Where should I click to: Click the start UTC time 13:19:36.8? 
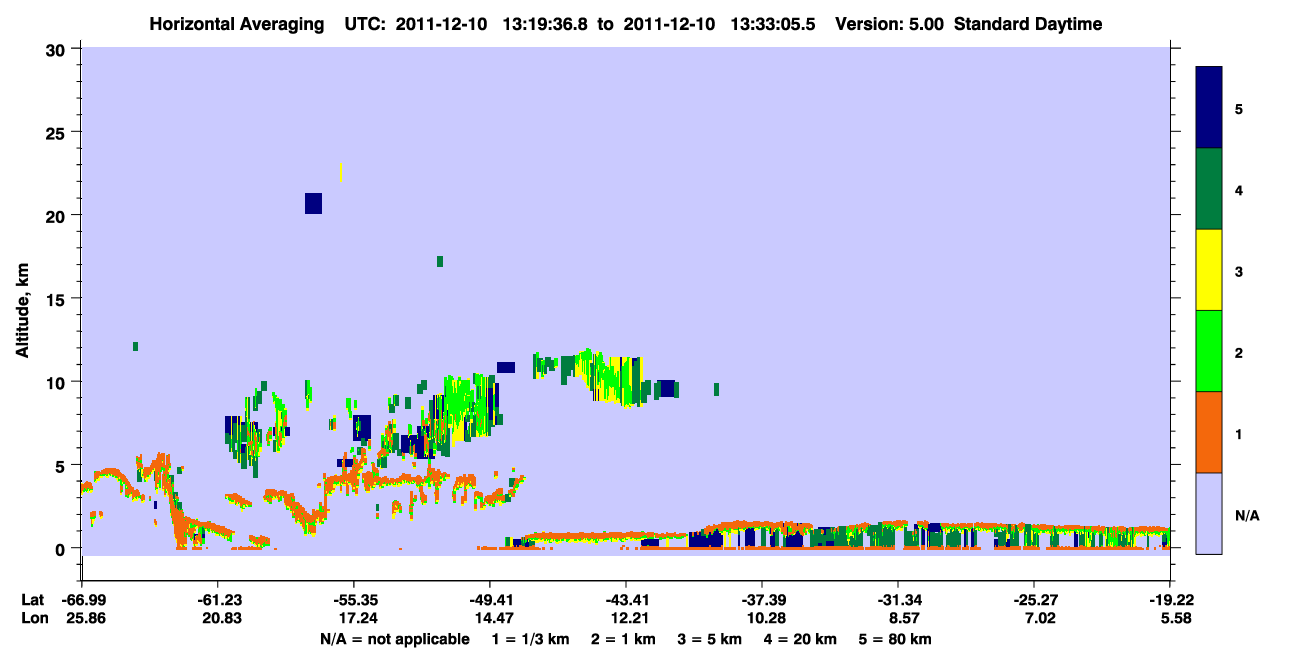(x=546, y=24)
